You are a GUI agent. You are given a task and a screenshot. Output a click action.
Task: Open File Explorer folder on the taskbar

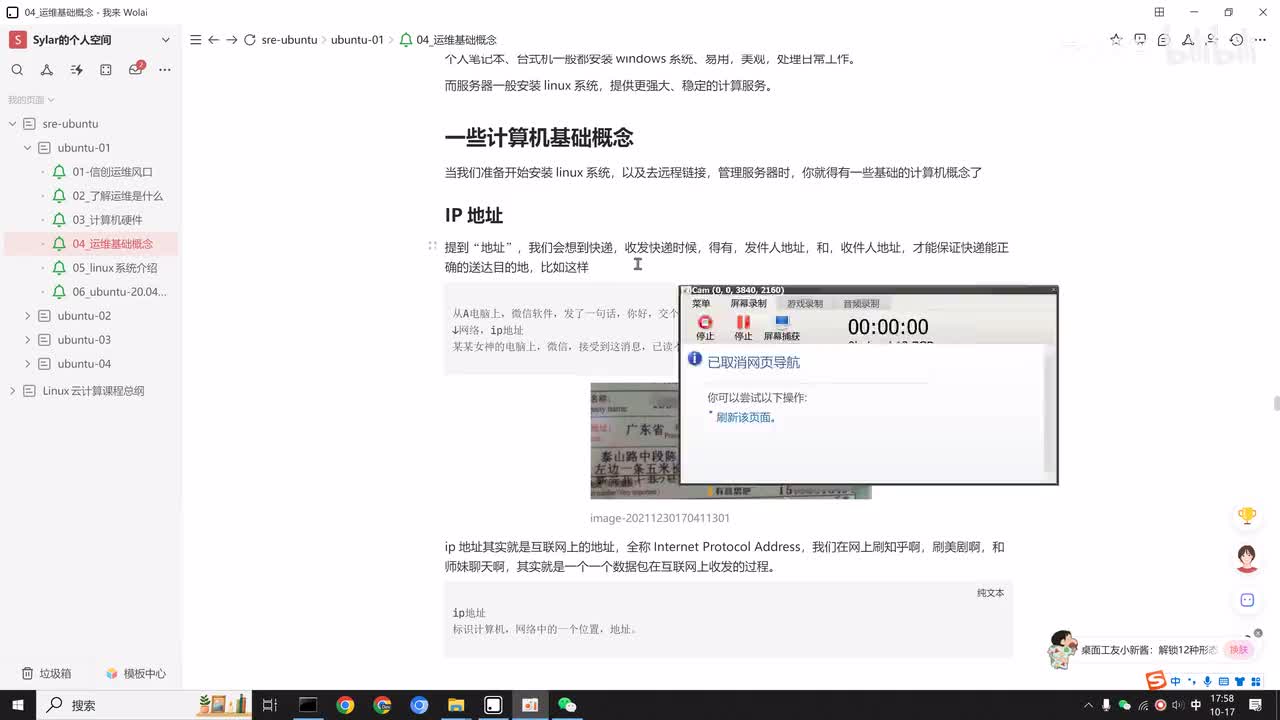click(x=456, y=705)
